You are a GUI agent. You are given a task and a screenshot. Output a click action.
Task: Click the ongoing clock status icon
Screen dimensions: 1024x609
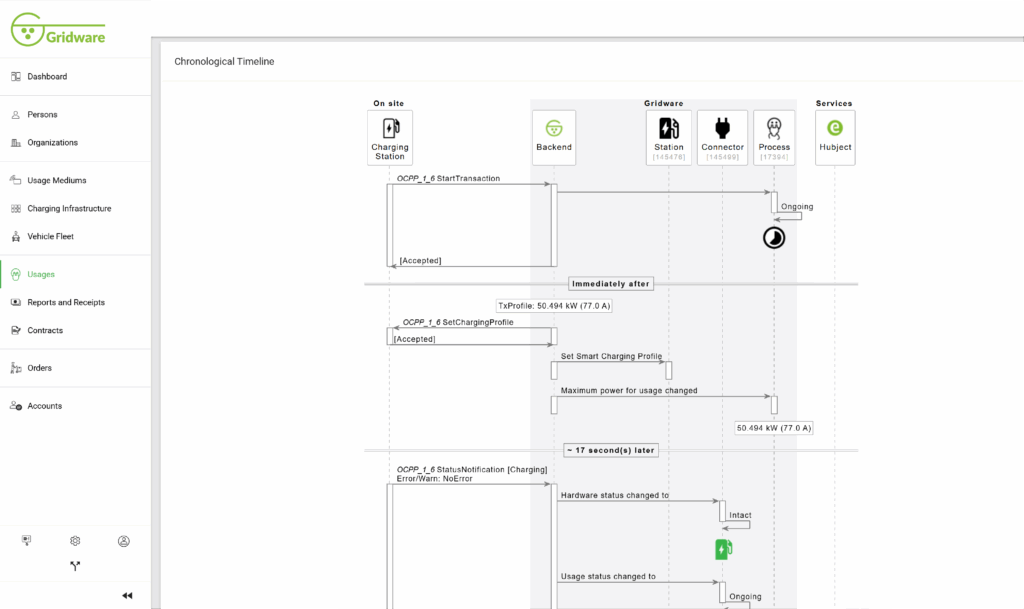[774, 238]
